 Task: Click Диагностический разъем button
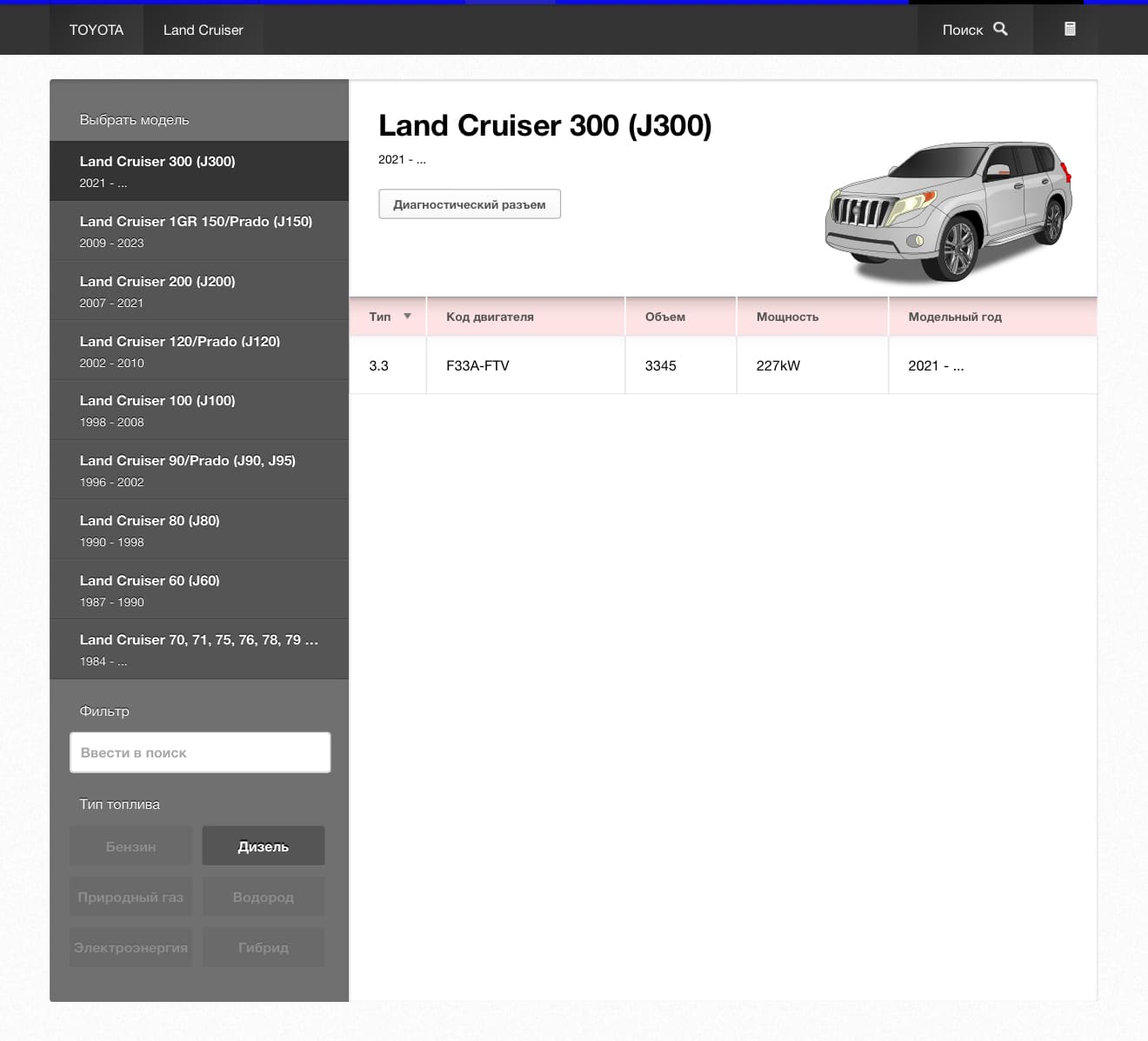pos(470,204)
